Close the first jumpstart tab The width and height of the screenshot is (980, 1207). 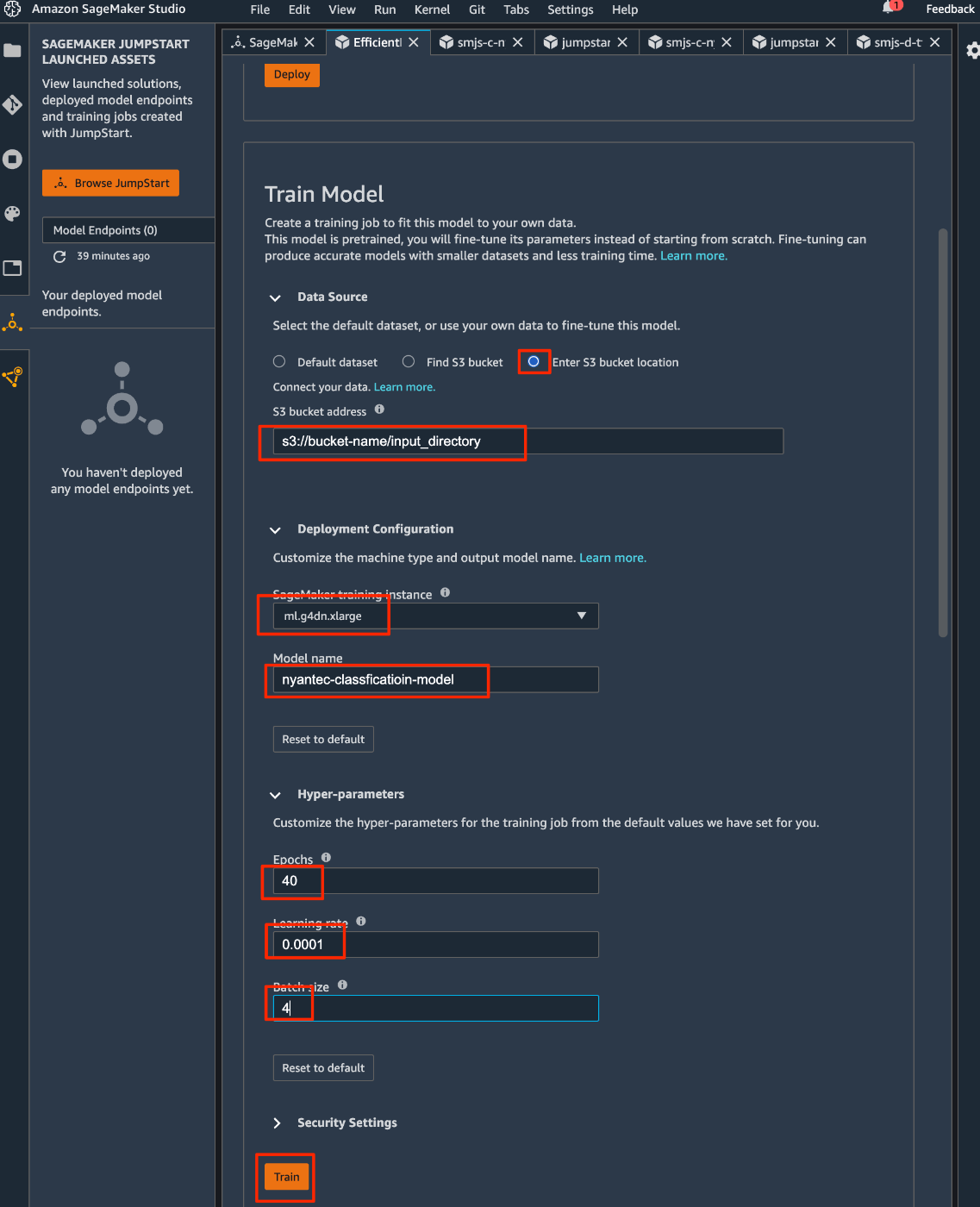point(622,42)
